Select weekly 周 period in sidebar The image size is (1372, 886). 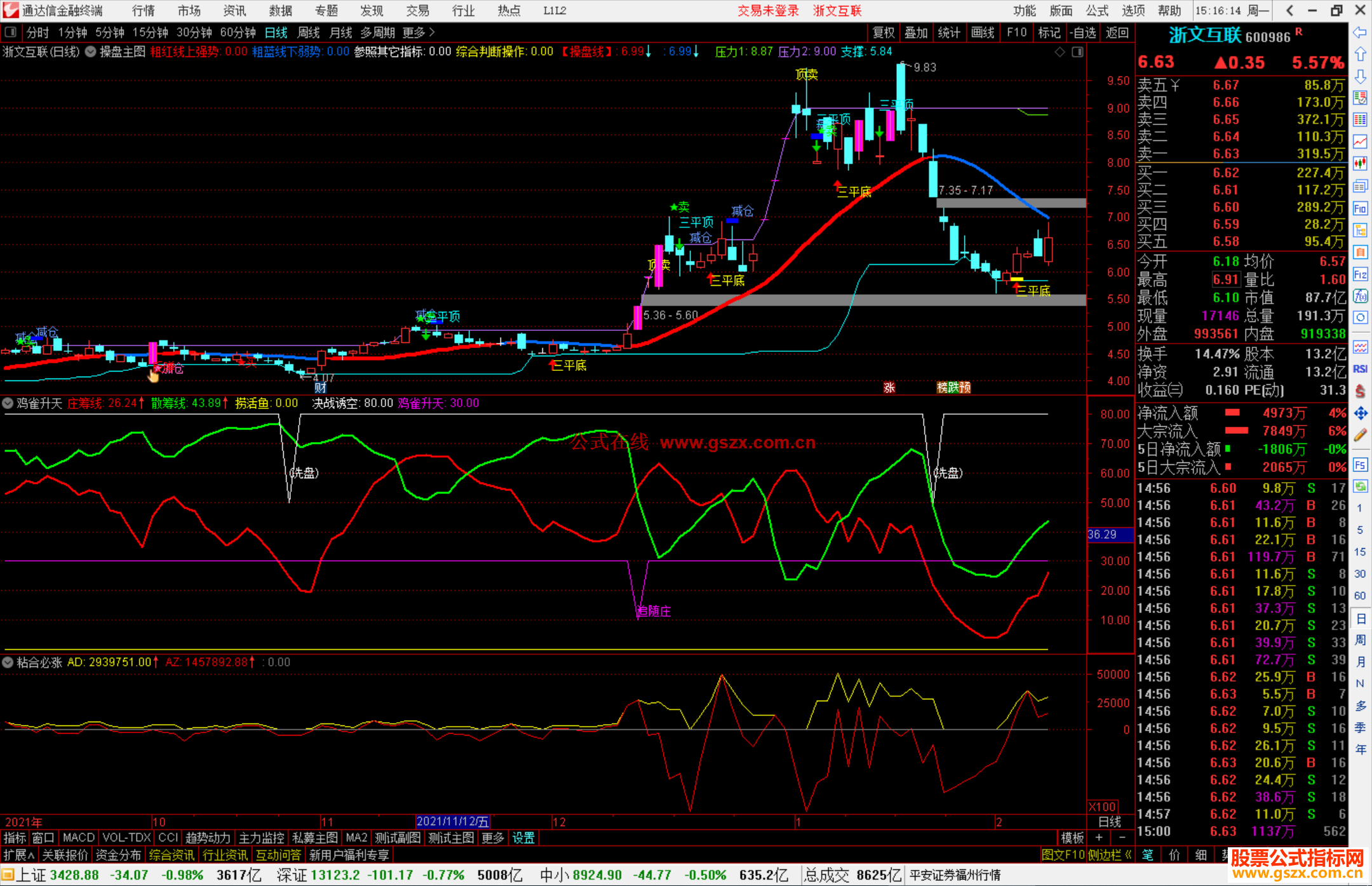click(x=1361, y=640)
